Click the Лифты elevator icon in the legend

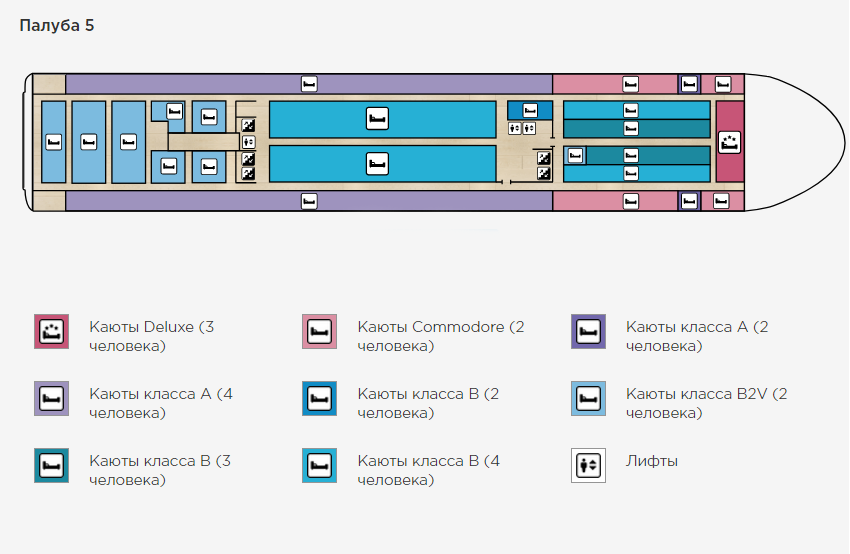(x=588, y=465)
